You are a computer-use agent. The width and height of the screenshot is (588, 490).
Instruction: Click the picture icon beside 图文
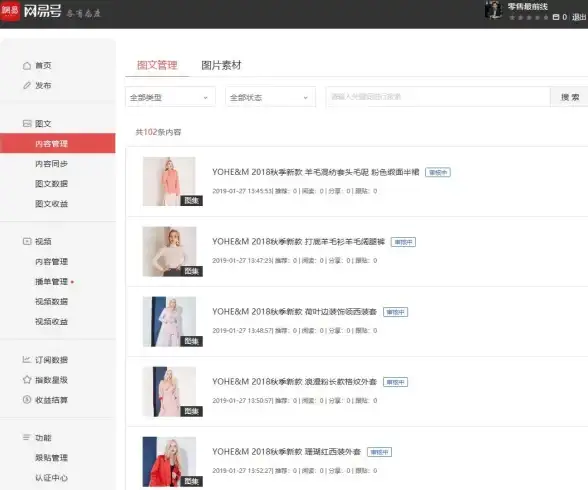click(27, 124)
